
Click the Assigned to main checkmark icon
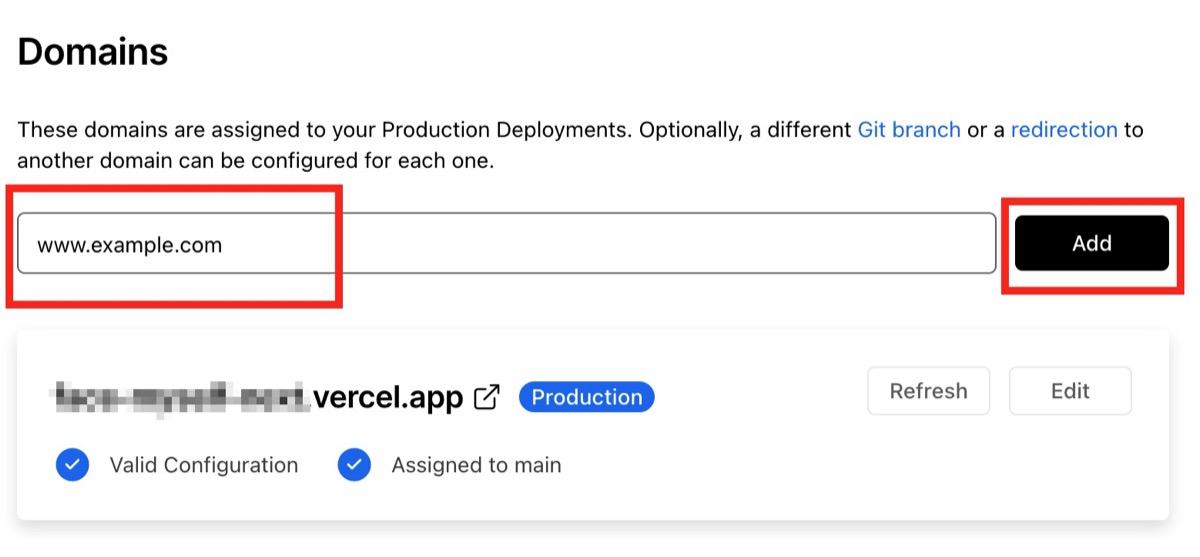click(x=354, y=465)
